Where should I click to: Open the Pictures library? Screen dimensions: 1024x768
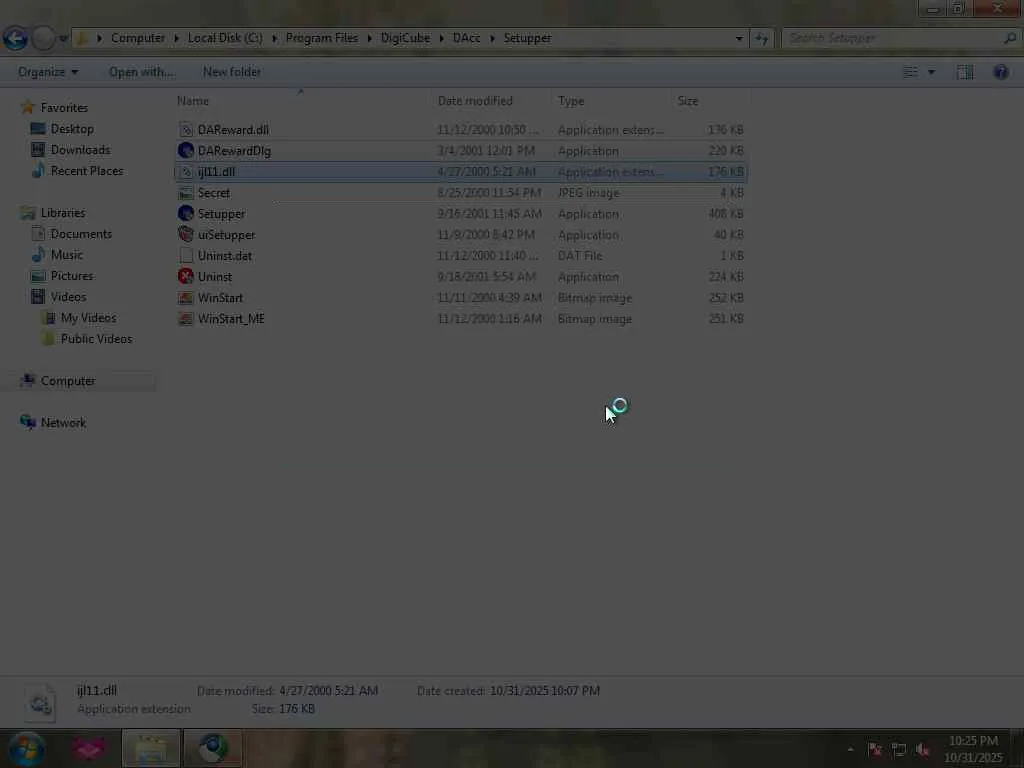(72, 276)
